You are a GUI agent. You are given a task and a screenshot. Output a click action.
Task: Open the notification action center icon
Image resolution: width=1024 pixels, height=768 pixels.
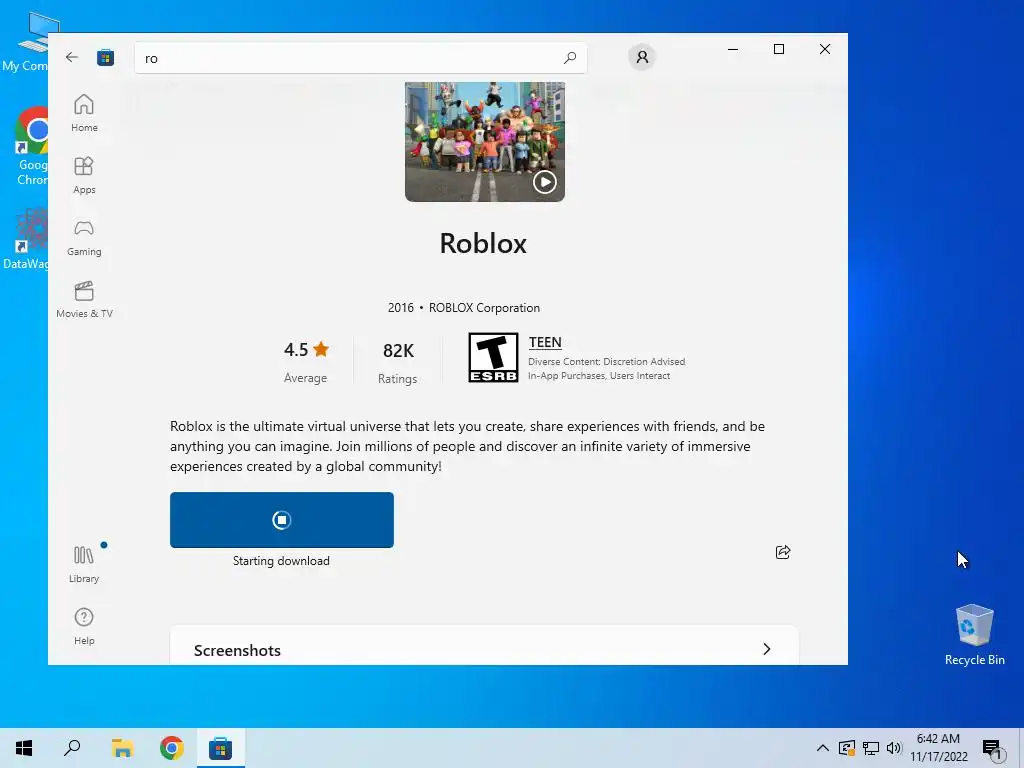point(992,748)
